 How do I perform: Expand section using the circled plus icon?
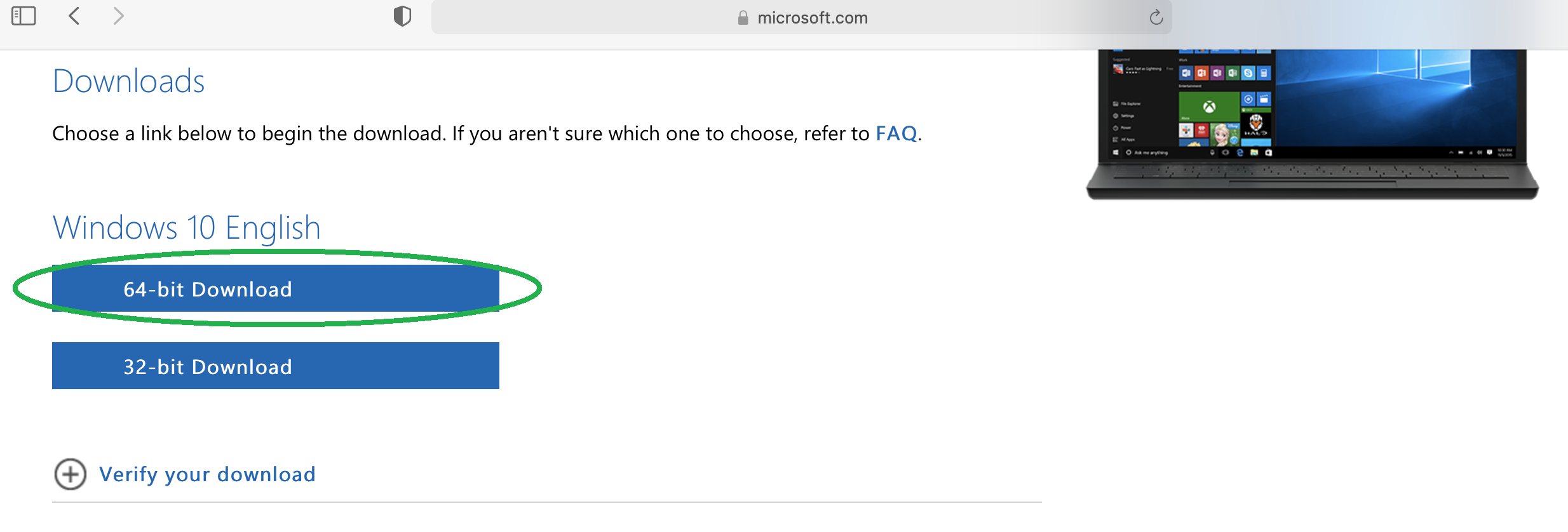click(x=70, y=474)
